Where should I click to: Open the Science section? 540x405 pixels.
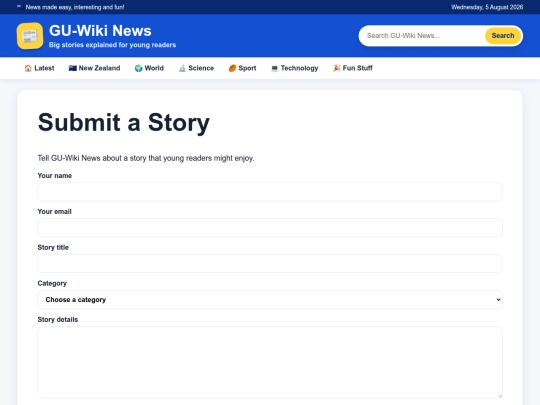[x=196, y=68]
